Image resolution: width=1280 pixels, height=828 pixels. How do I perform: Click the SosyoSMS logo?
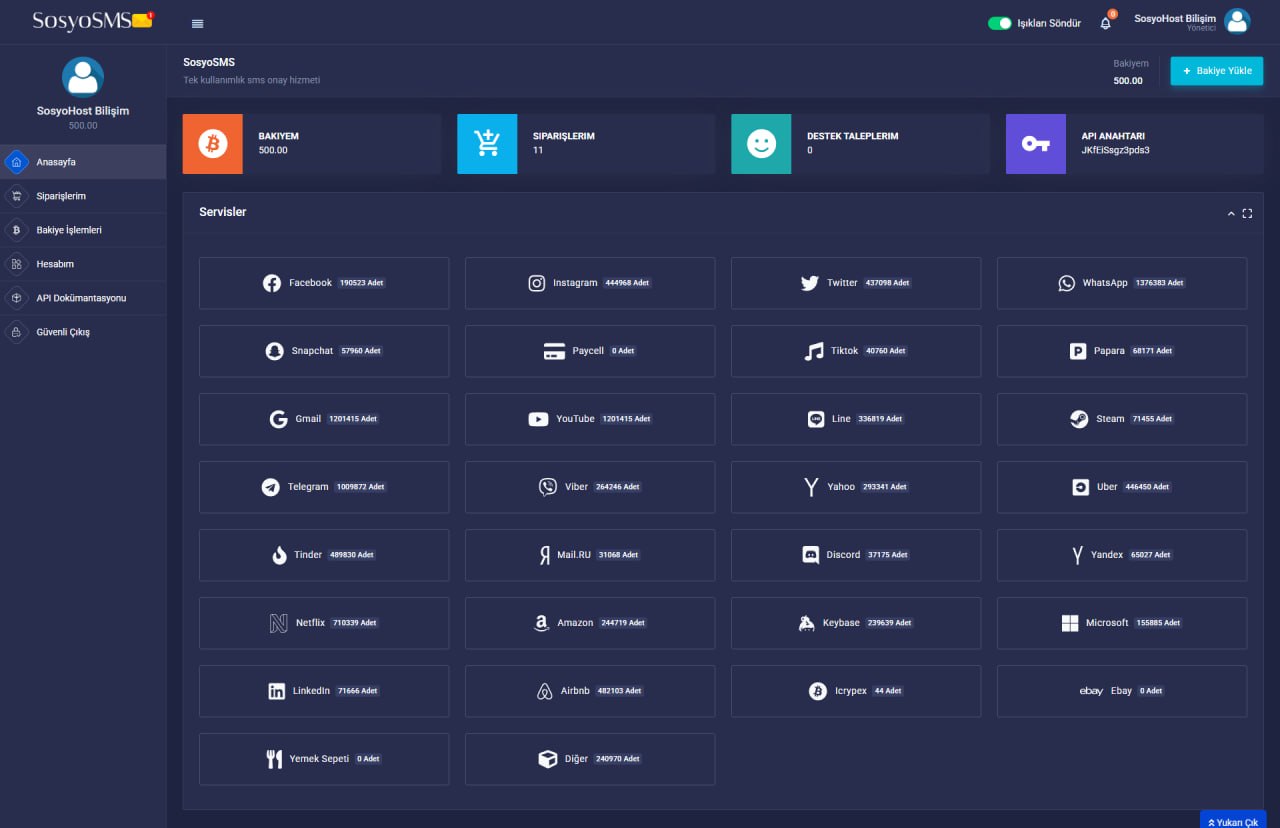[x=92, y=21]
